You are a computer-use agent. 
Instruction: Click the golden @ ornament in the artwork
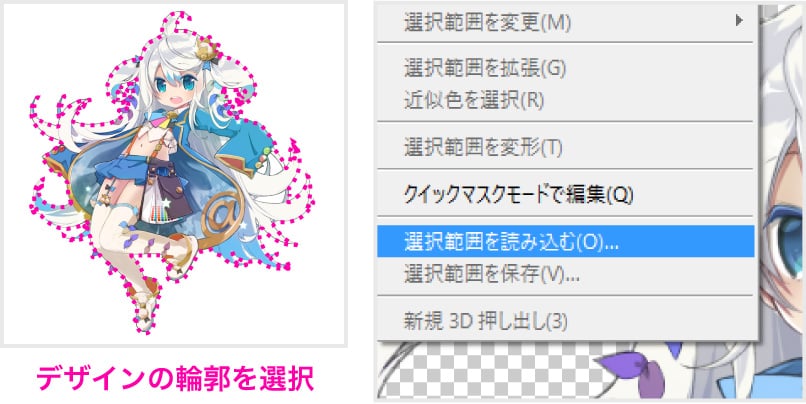coord(222,213)
